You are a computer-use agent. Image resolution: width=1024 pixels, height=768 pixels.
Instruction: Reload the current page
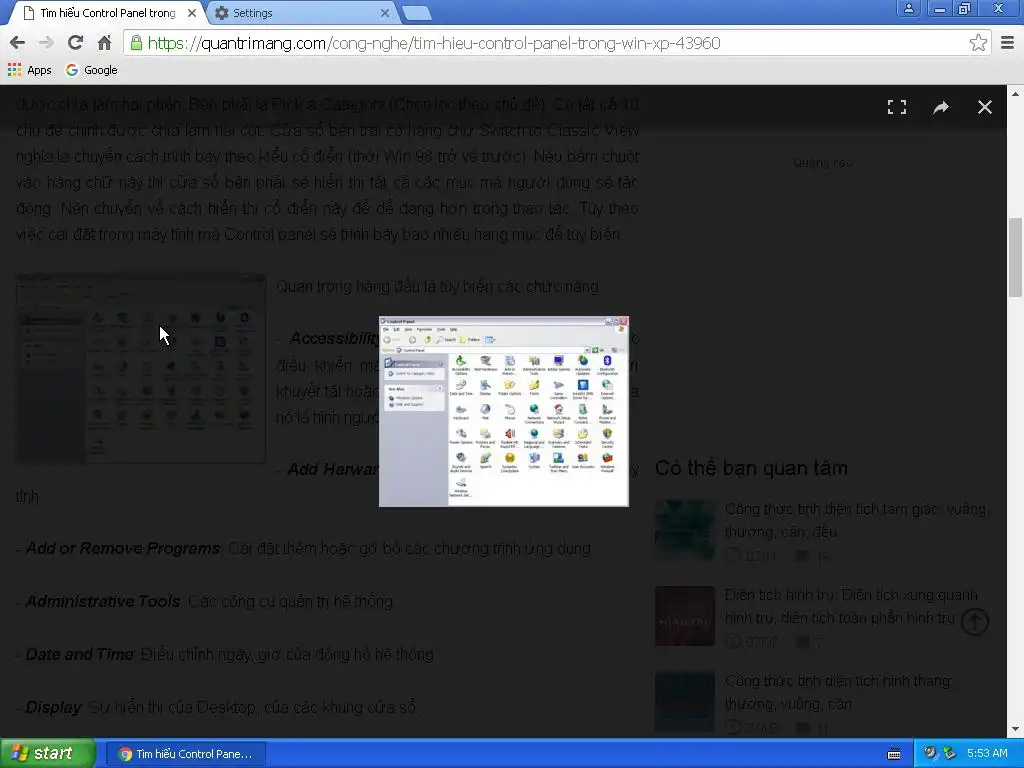75,43
